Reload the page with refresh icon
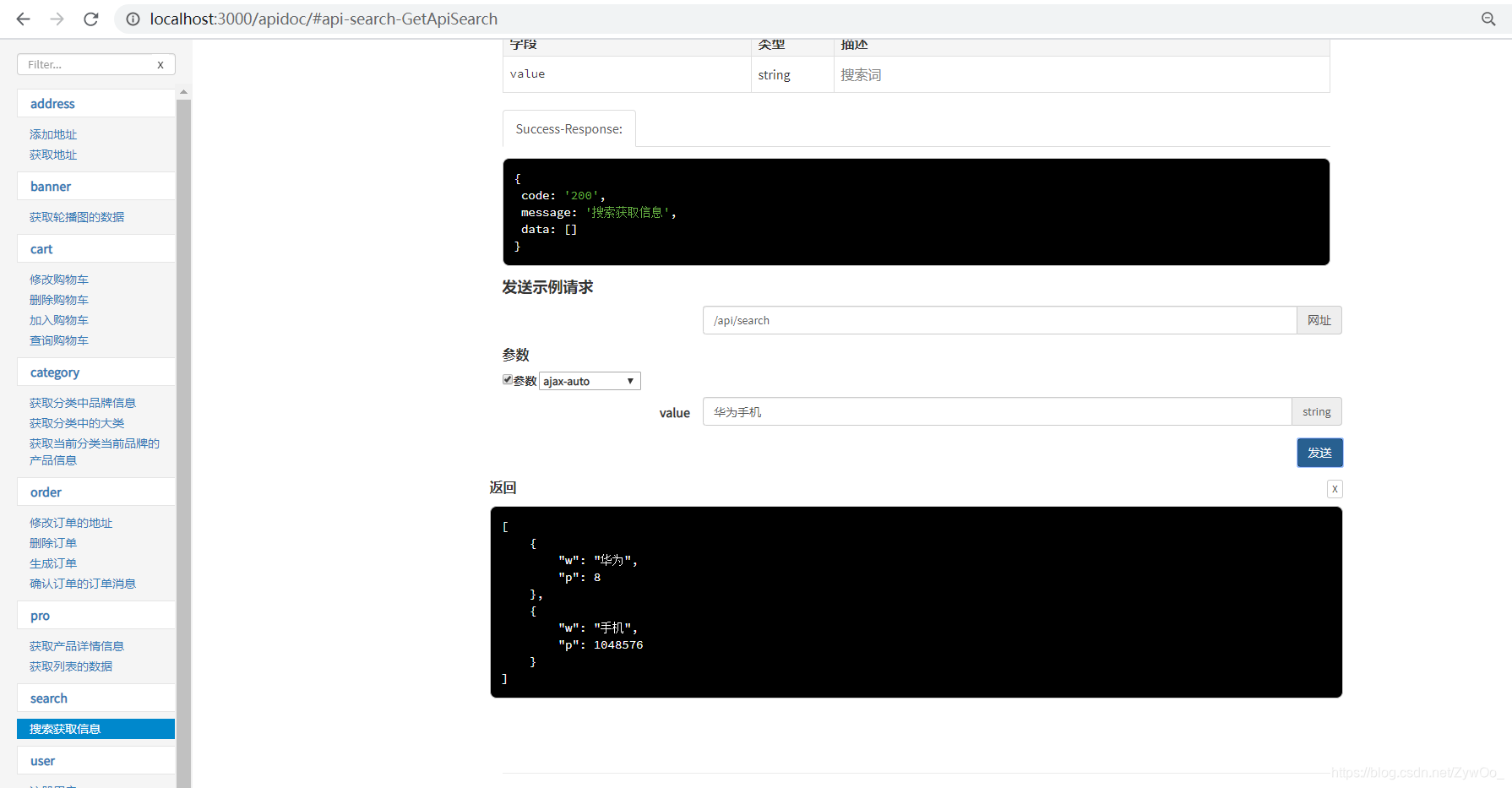Screen dimensions: 1512x788 (91, 19)
